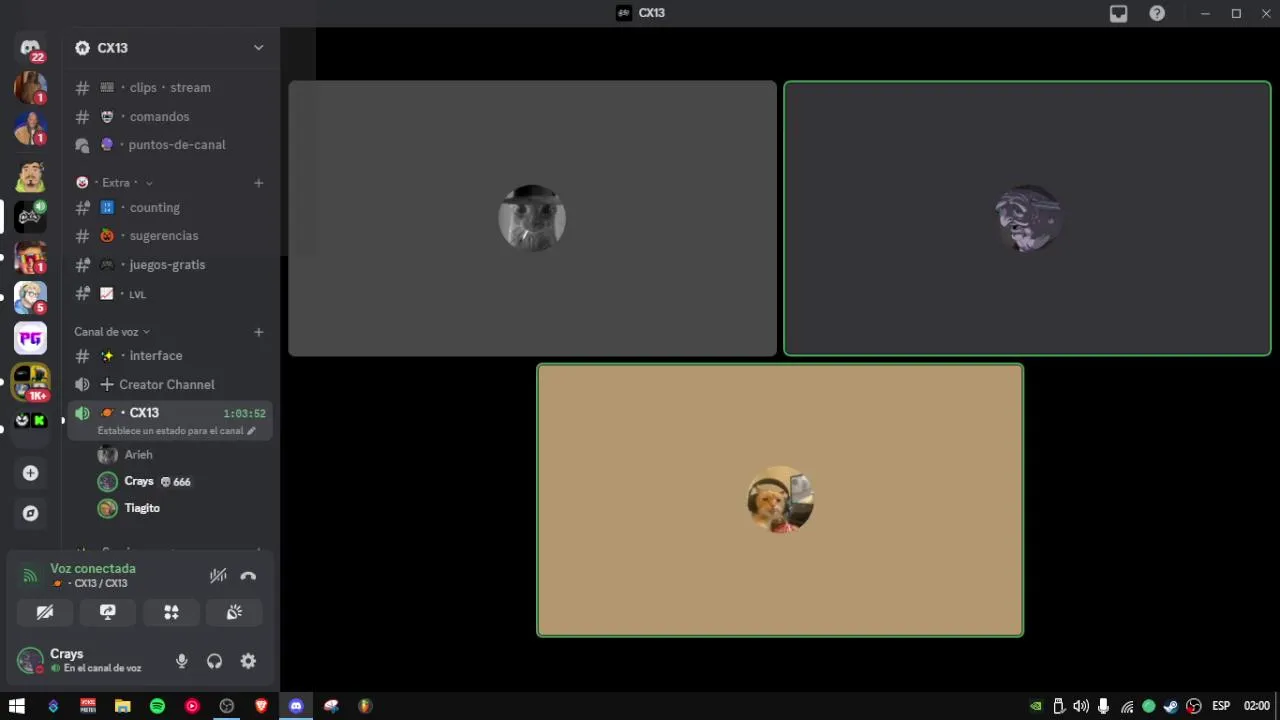Open OBS Studio from the taskbar
Screen dimensions: 1280x720
(227, 706)
